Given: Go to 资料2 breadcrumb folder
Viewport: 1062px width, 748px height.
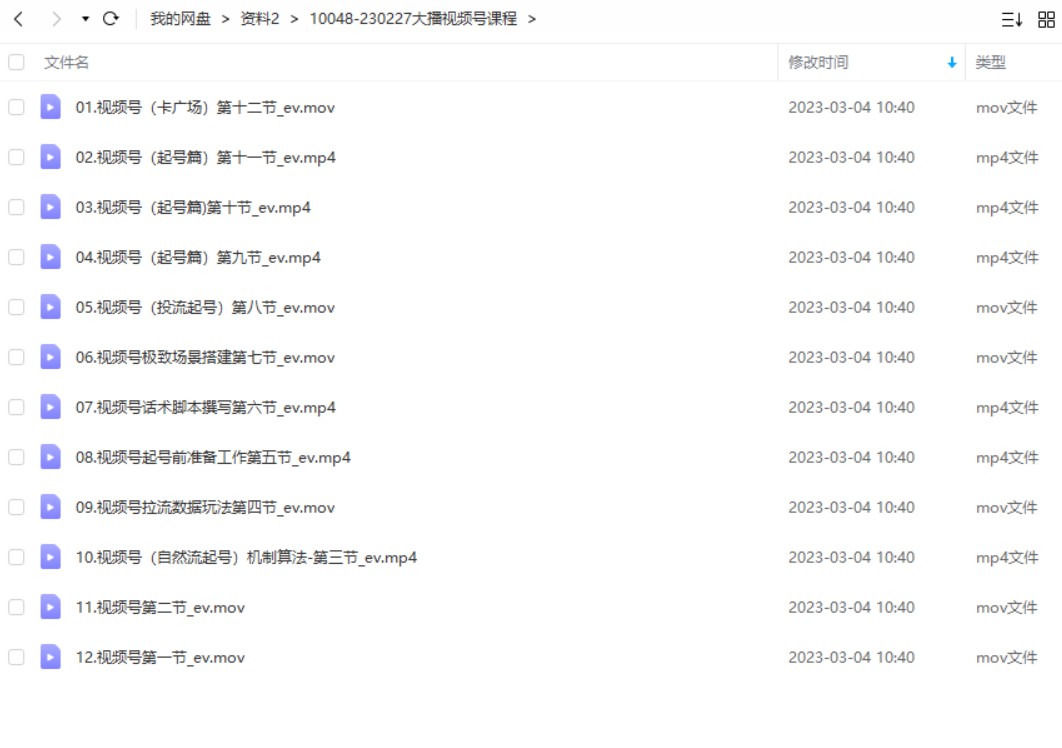Looking at the screenshot, I should click(x=260, y=19).
